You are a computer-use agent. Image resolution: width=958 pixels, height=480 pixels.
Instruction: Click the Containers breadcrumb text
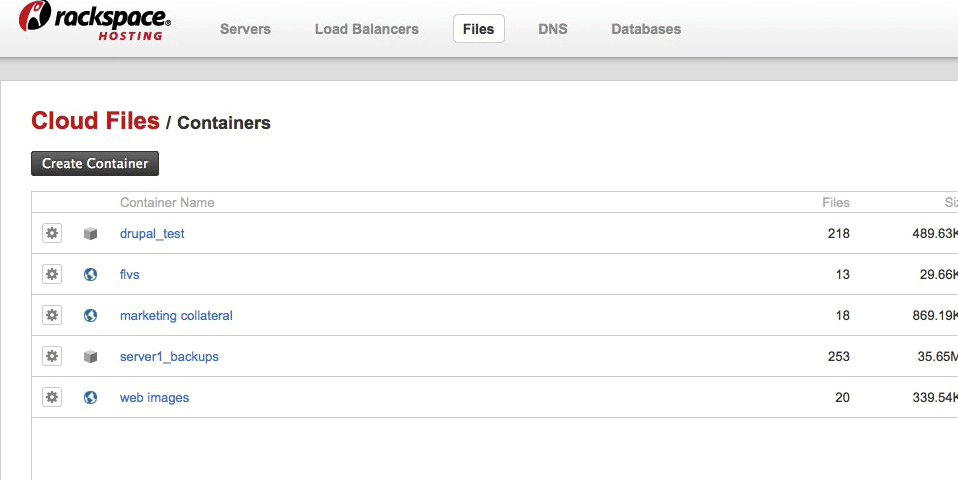pyautogui.click(x=224, y=123)
